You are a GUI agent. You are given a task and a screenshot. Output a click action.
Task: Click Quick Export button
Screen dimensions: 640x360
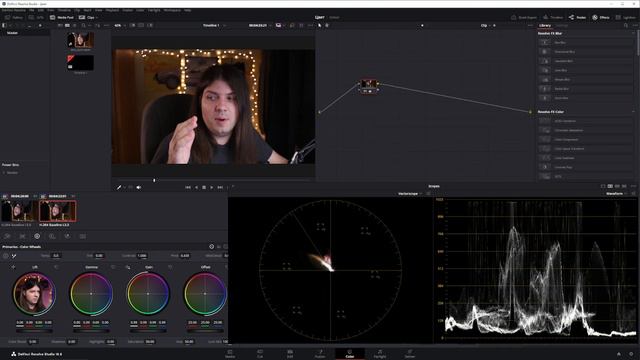click(524, 18)
